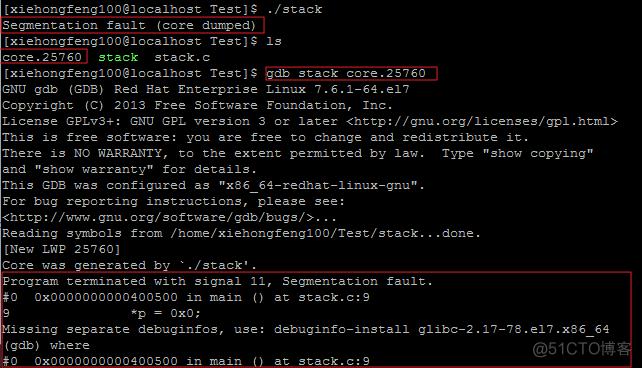This screenshot has width=642, height=368.
Task: Click the 'Segmentation fault (core dumped)' message
Action: point(129,25)
